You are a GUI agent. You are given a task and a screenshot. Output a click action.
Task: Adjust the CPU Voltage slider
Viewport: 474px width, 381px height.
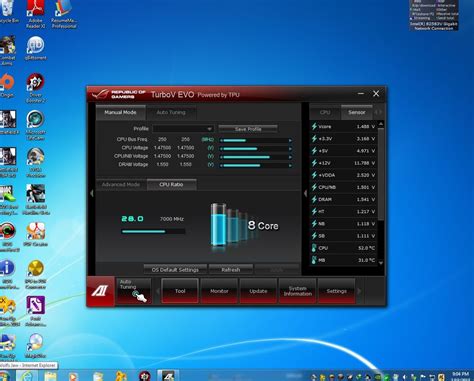tap(255, 149)
